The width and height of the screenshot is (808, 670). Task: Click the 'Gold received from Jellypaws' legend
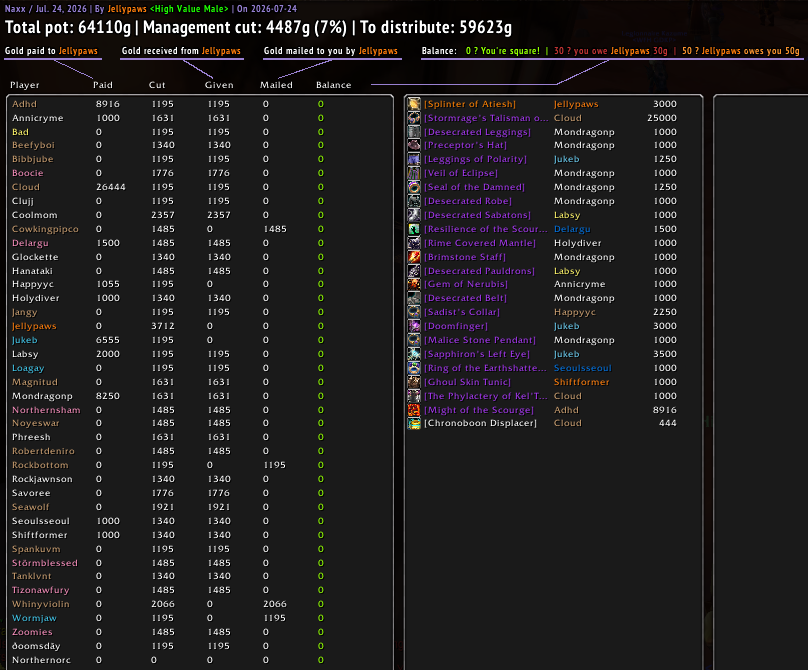coord(181,51)
